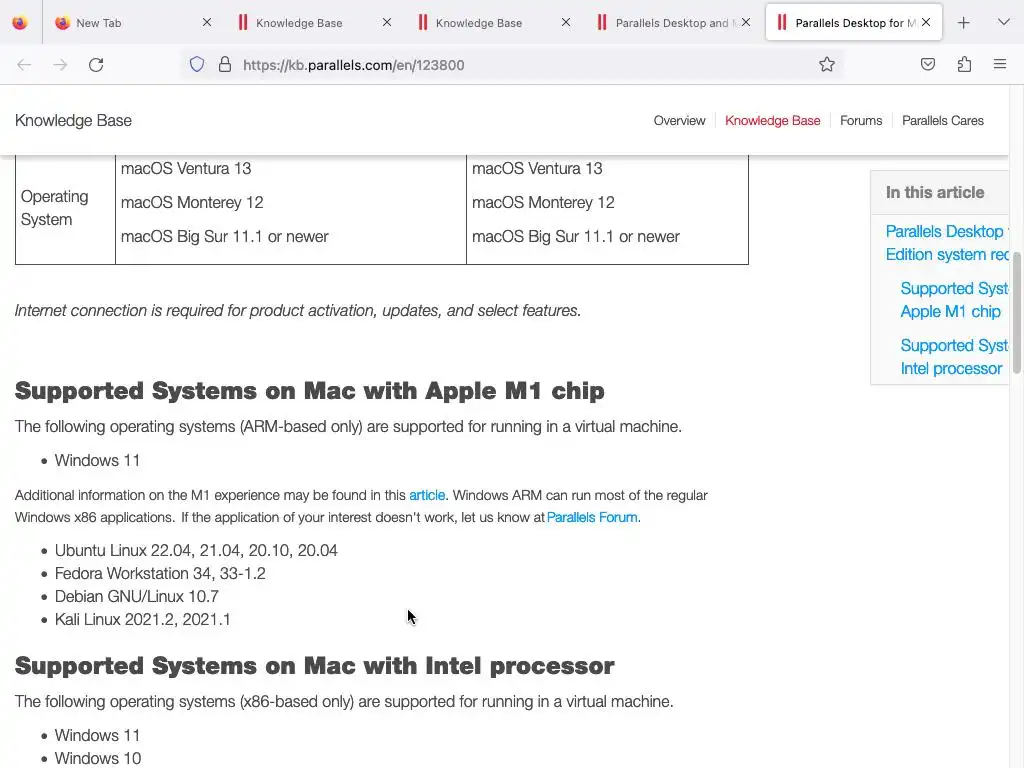Open the Firefox application menu
Viewport: 1024px width, 768px height.
pyautogui.click(x=1000, y=64)
